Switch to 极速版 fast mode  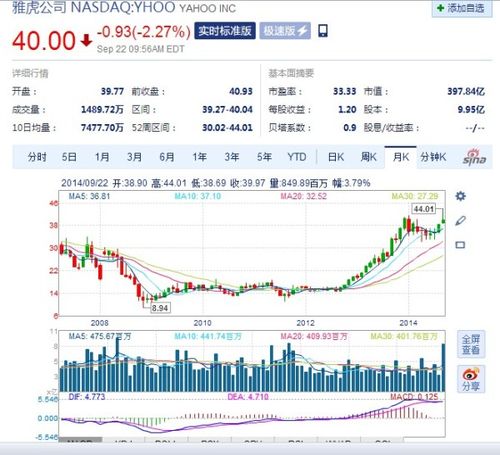[285, 31]
